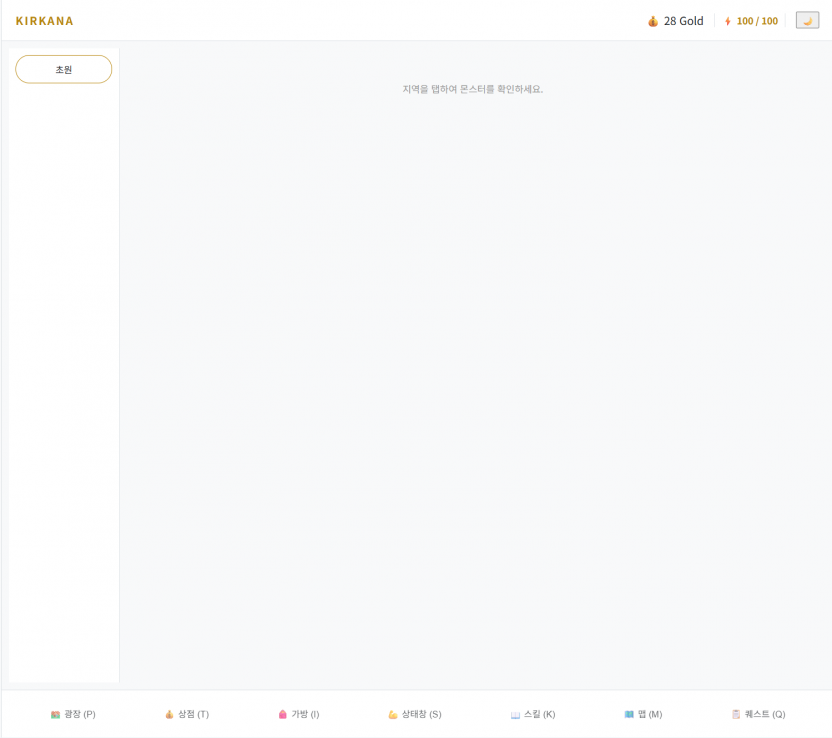Click the money bag gold icon

pos(653,21)
